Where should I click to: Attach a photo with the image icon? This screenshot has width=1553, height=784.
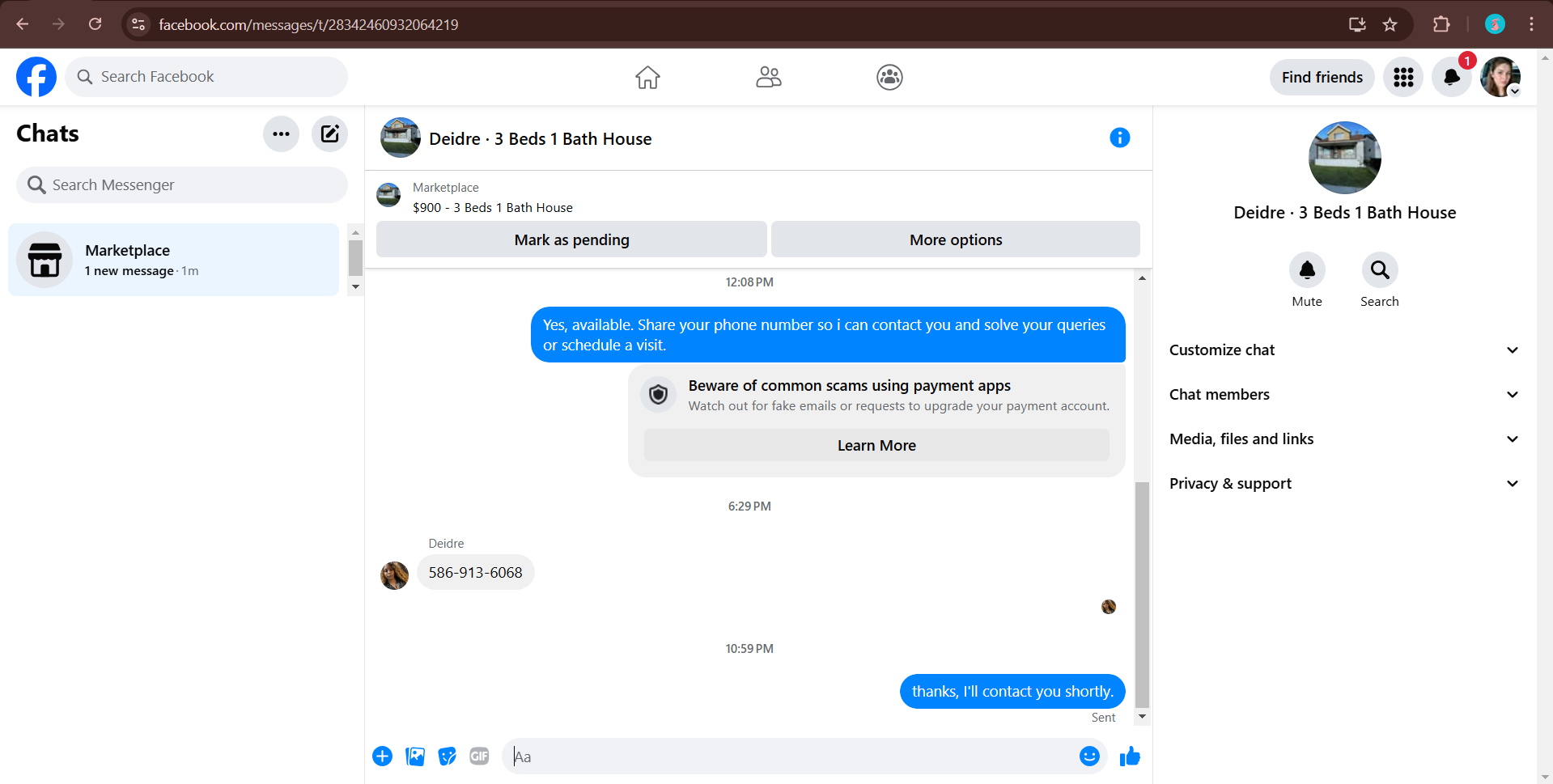[415, 756]
